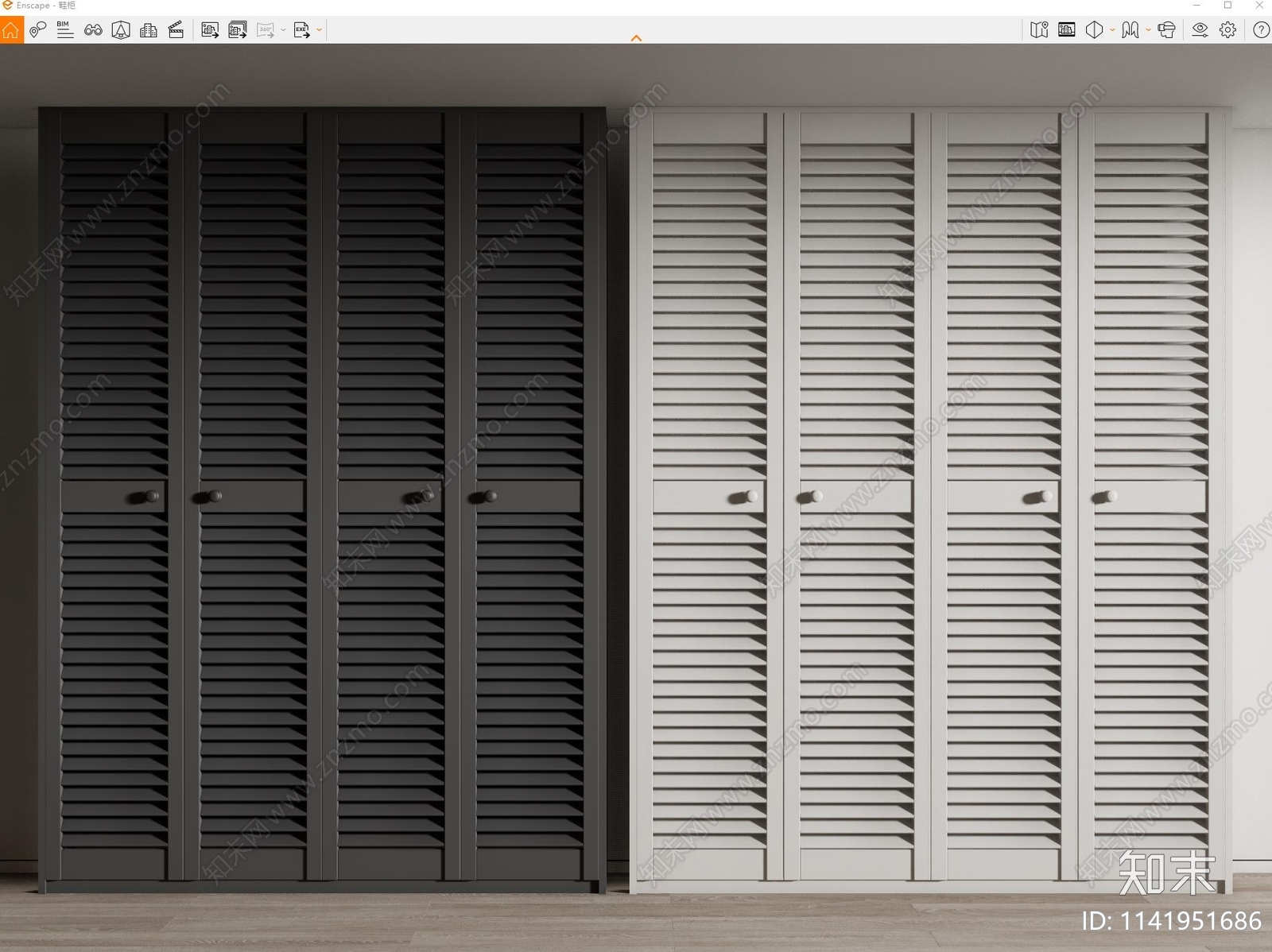Collapse the toolbar with orange chevron
The height and width of the screenshot is (952, 1272).
click(x=636, y=37)
